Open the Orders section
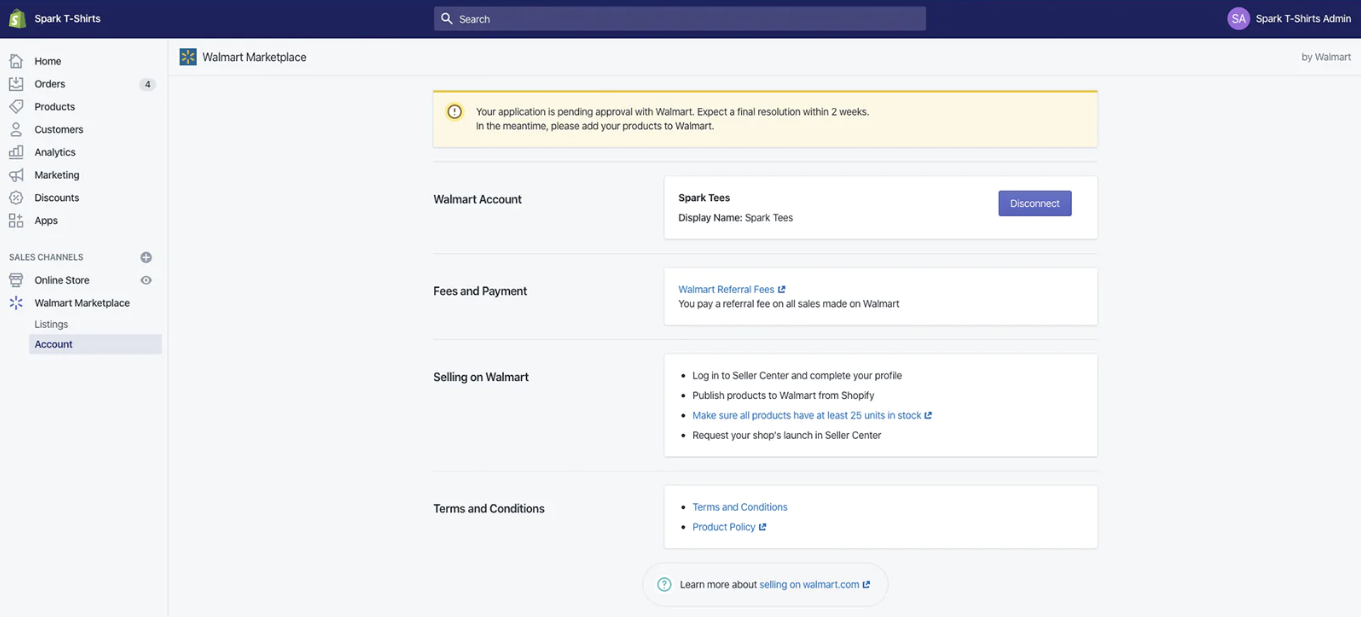The height and width of the screenshot is (617, 1361). coord(48,83)
